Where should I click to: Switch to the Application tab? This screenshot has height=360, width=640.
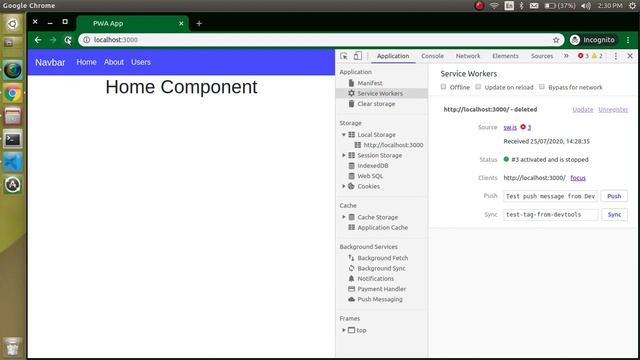click(393, 56)
